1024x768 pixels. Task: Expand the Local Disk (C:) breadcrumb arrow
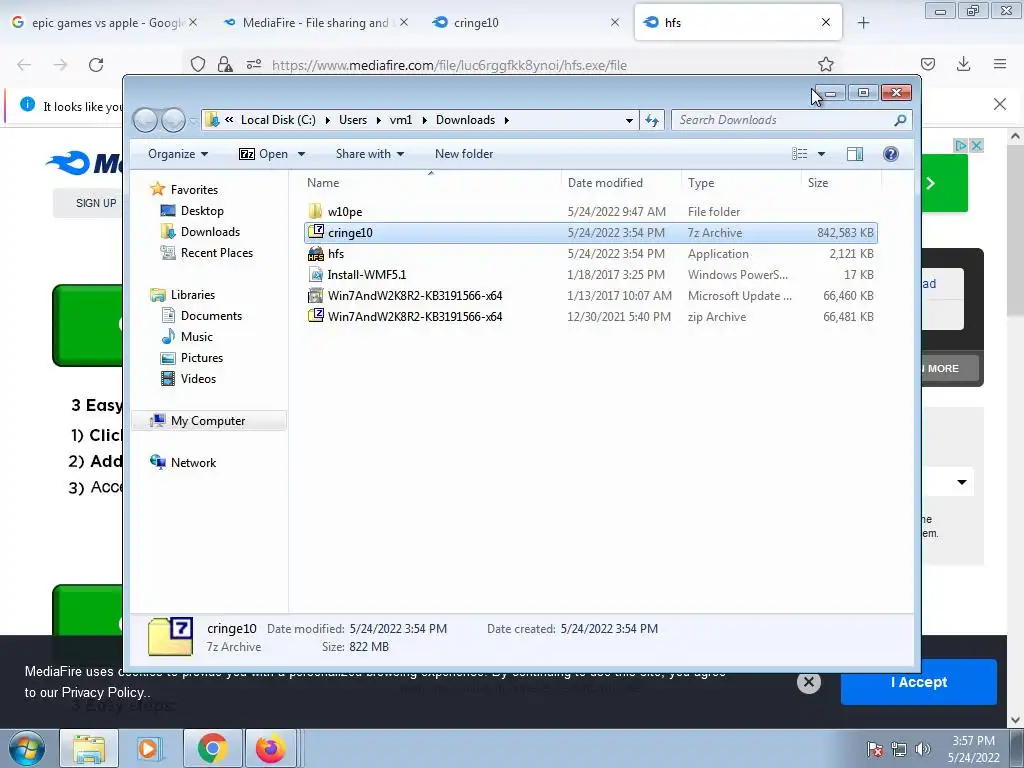pyautogui.click(x=327, y=120)
